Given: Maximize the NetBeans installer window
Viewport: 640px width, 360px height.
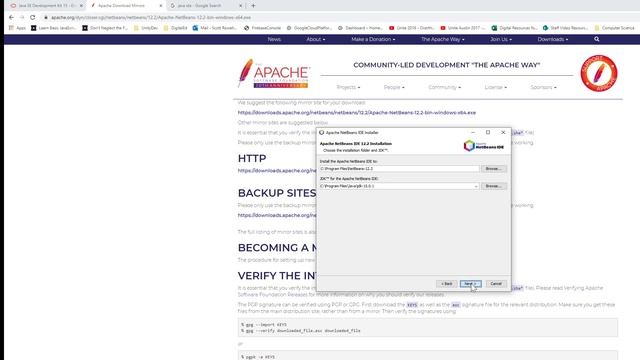Looking at the screenshot, I should [x=488, y=132].
